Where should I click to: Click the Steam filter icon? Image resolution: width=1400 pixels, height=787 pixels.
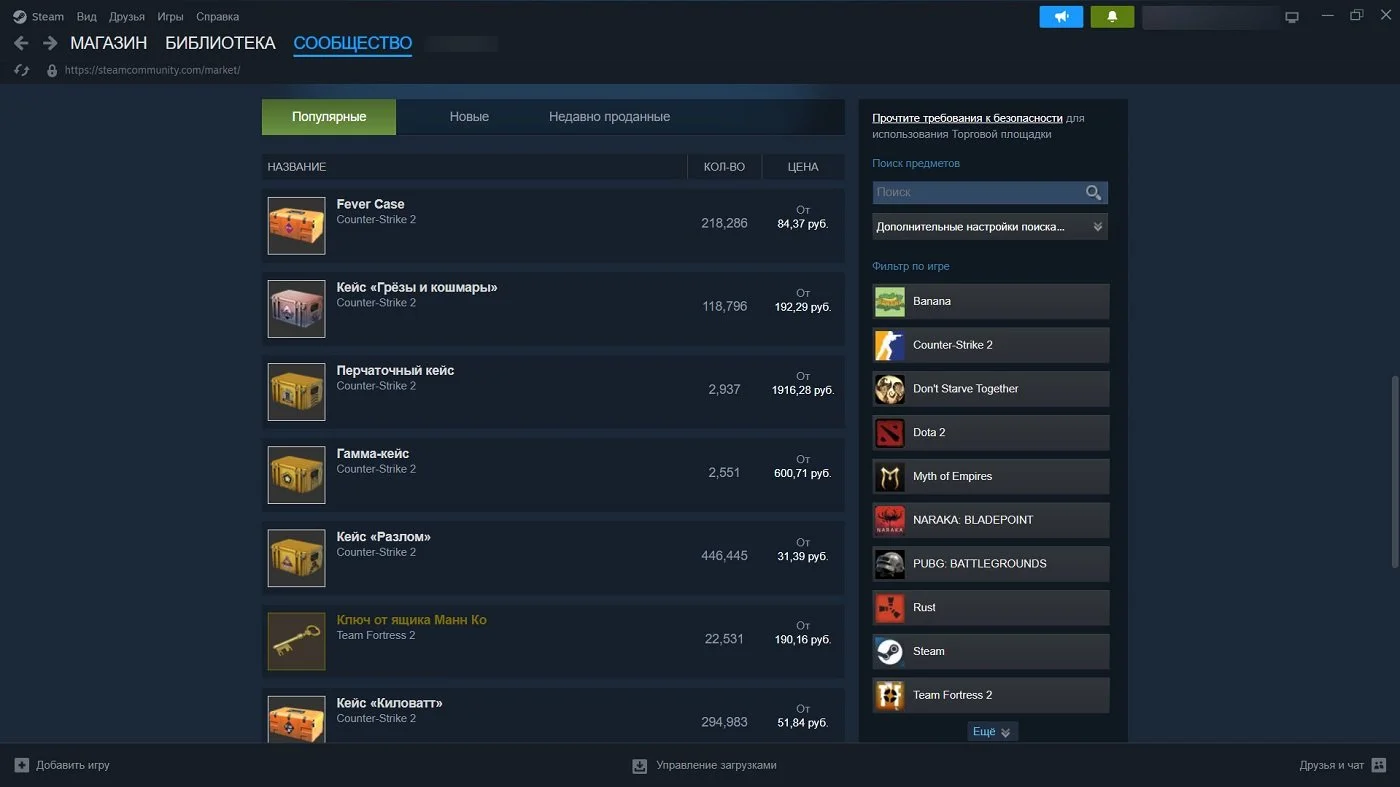coord(890,651)
